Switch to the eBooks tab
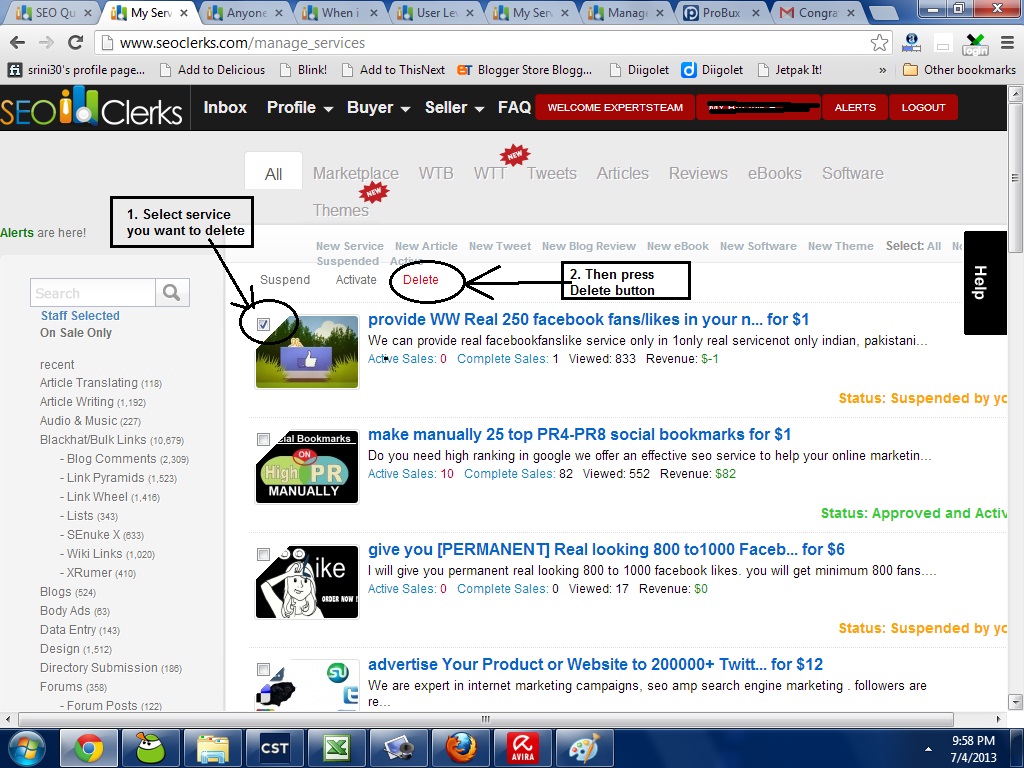Image resolution: width=1024 pixels, height=768 pixels. 775,173
